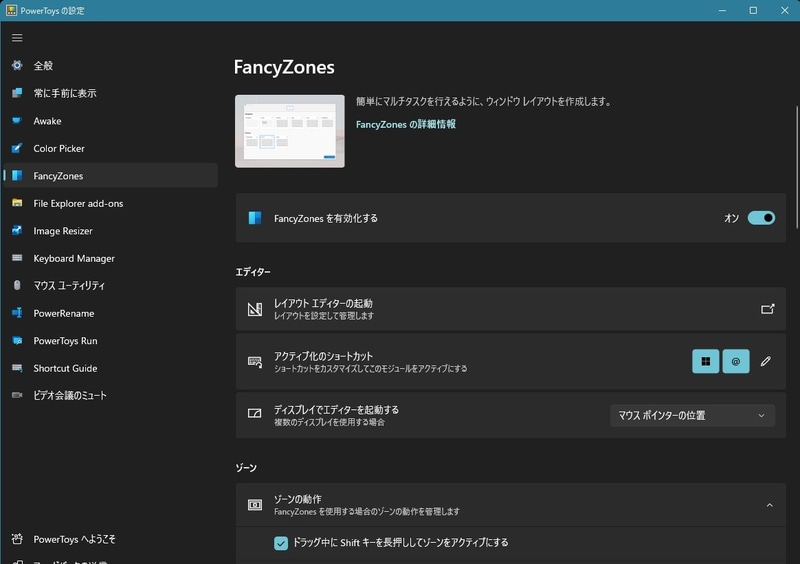Click the Shortcut Guide icon
Viewport: 800px width, 564px height.
pyautogui.click(x=17, y=368)
